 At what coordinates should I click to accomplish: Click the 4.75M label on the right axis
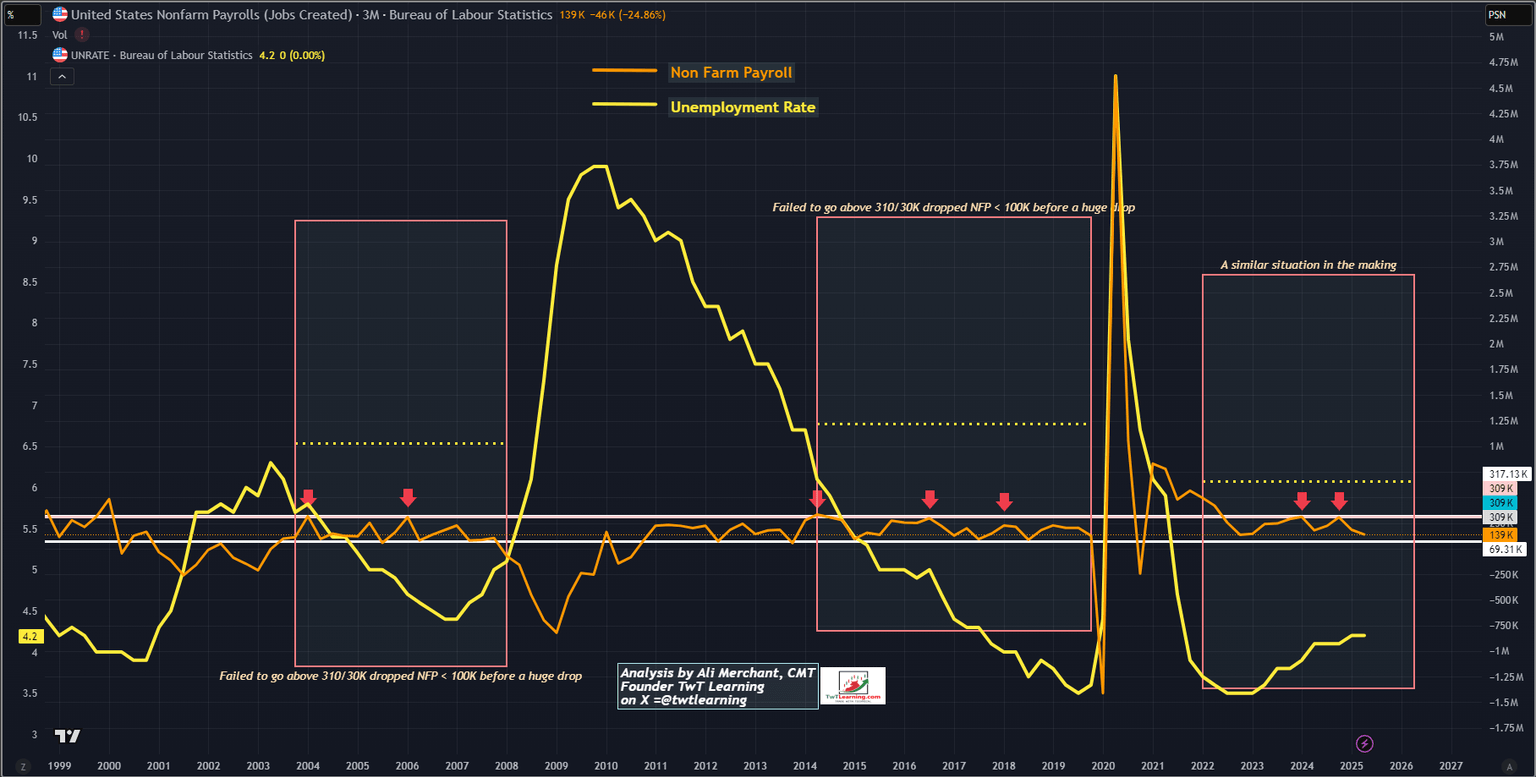click(x=1502, y=62)
